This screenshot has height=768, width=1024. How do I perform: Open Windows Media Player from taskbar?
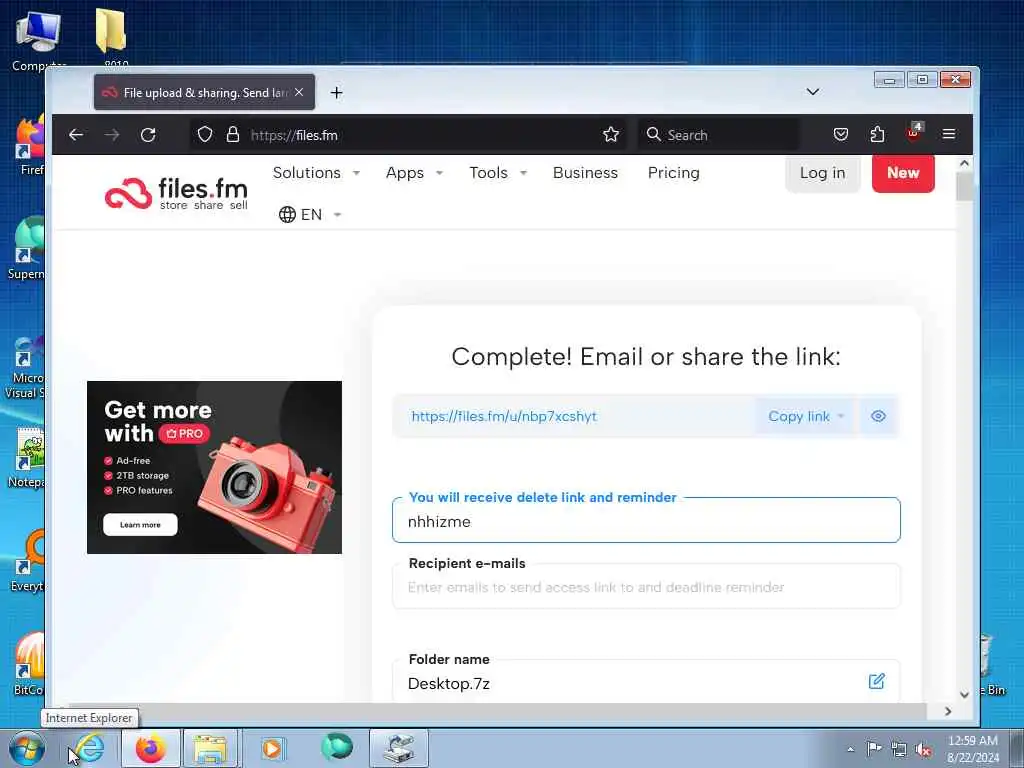tap(271, 748)
